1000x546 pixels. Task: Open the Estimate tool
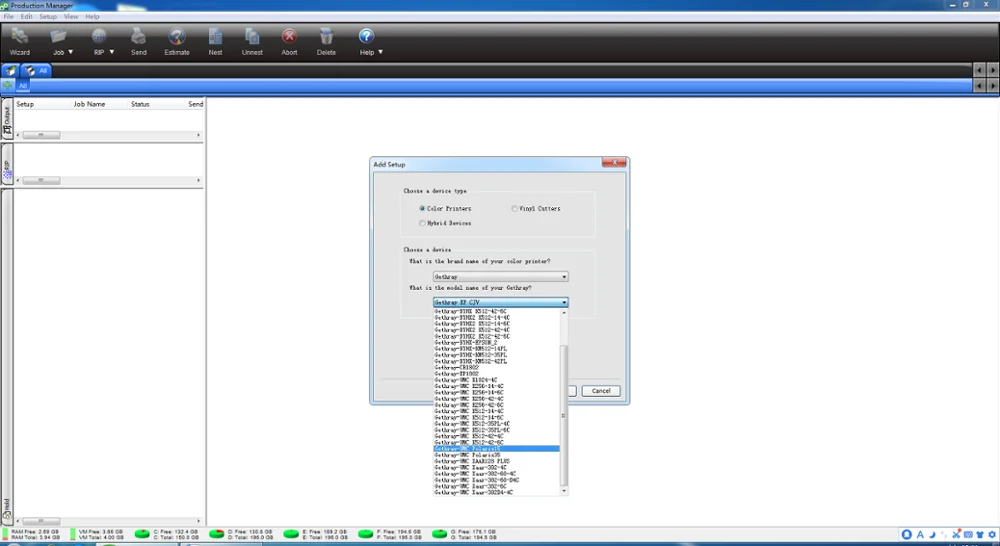[x=177, y=36]
